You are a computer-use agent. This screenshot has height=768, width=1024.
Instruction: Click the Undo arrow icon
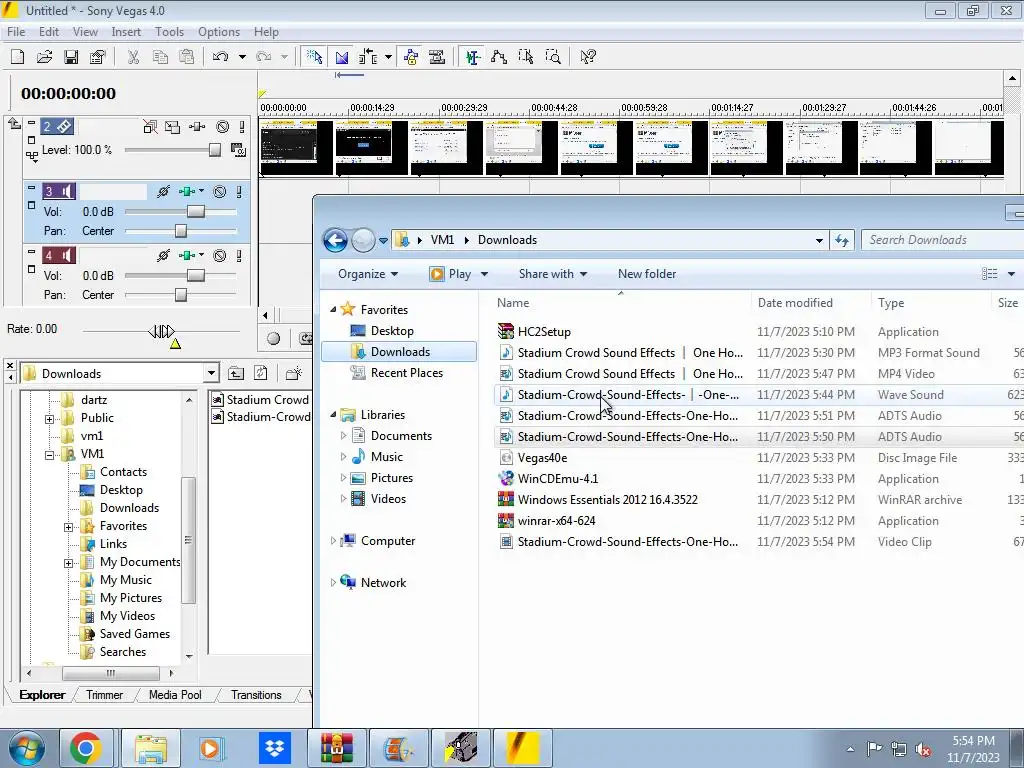coord(220,57)
